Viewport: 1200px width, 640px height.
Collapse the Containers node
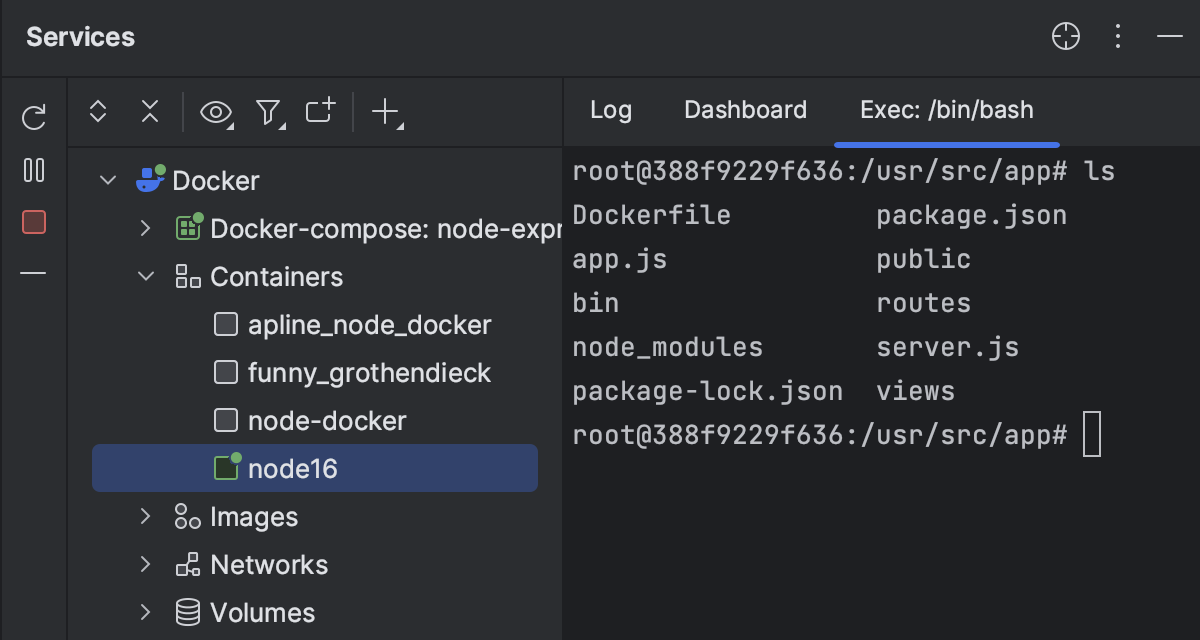145,277
